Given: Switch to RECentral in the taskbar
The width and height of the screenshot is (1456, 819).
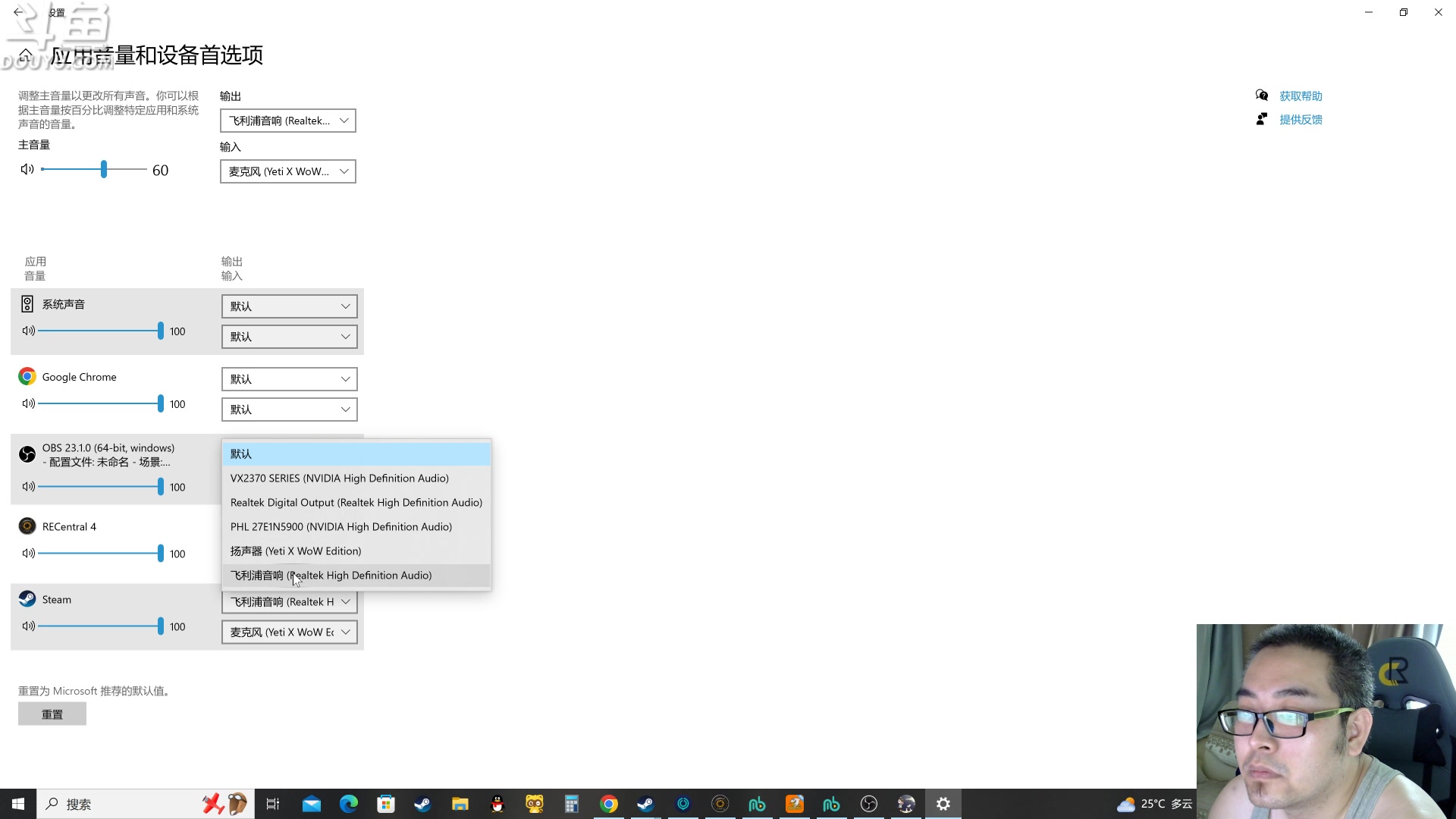Looking at the screenshot, I should click(720, 804).
